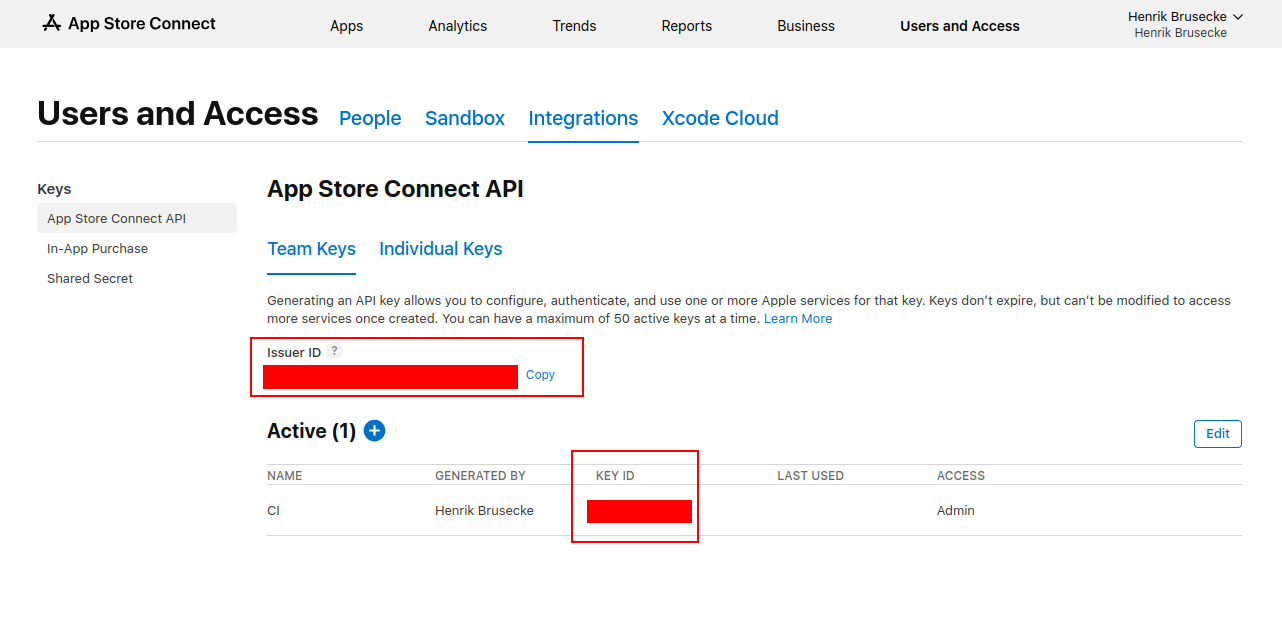The image size is (1282, 629).
Task: Open the Apps menu
Action: click(x=347, y=26)
